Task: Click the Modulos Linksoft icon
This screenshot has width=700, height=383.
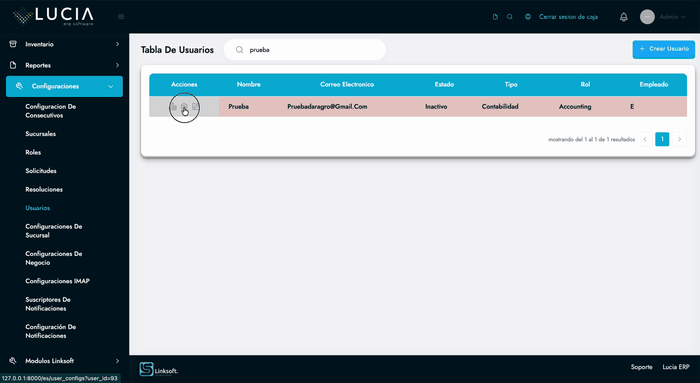Action: coord(13,361)
